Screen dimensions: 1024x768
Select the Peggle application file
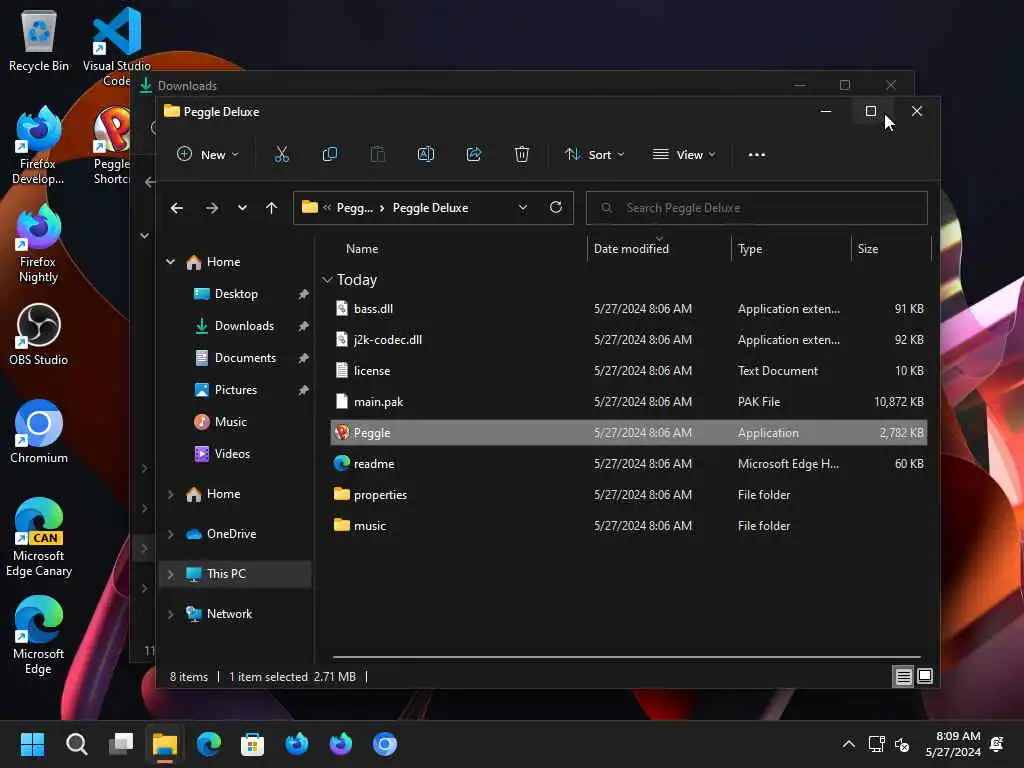pyautogui.click(x=629, y=433)
